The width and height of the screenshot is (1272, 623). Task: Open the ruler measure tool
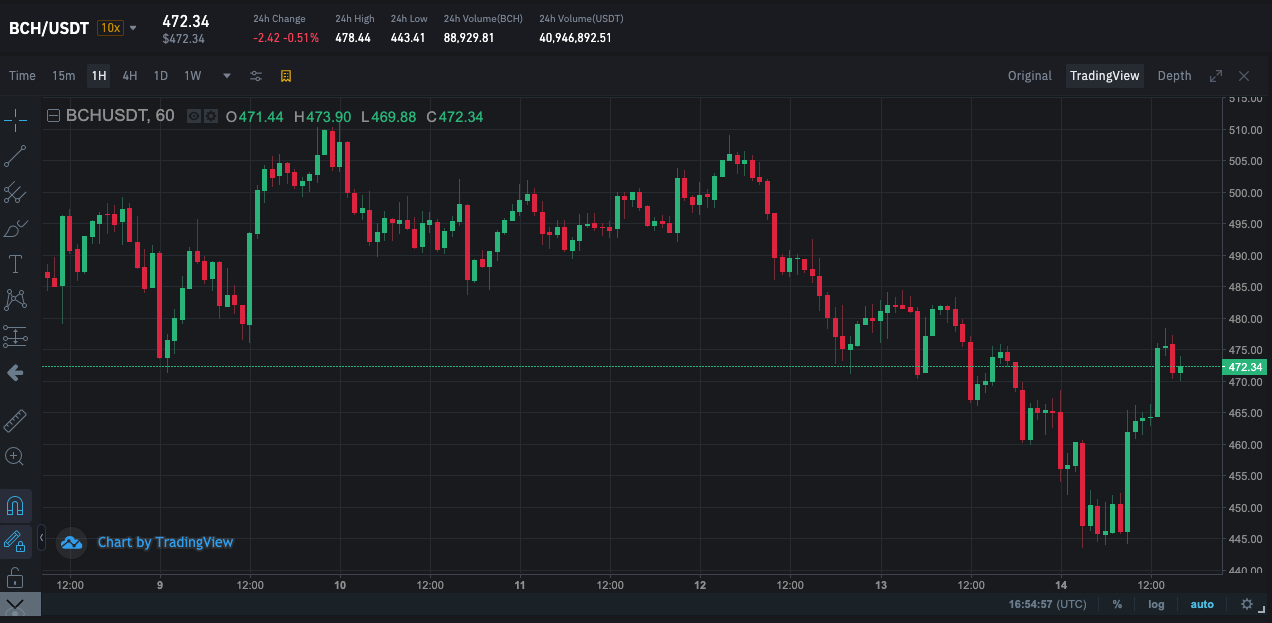(15, 420)
